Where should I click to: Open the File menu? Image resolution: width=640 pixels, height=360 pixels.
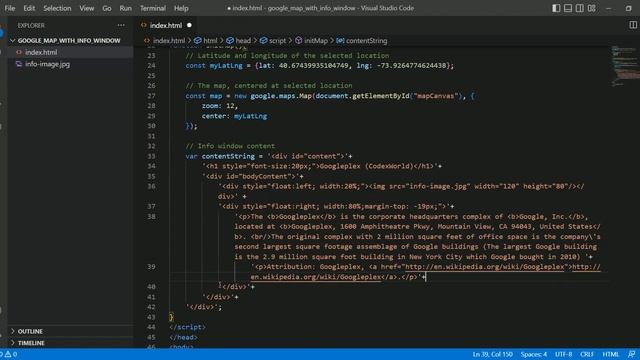tap(10, 8)
